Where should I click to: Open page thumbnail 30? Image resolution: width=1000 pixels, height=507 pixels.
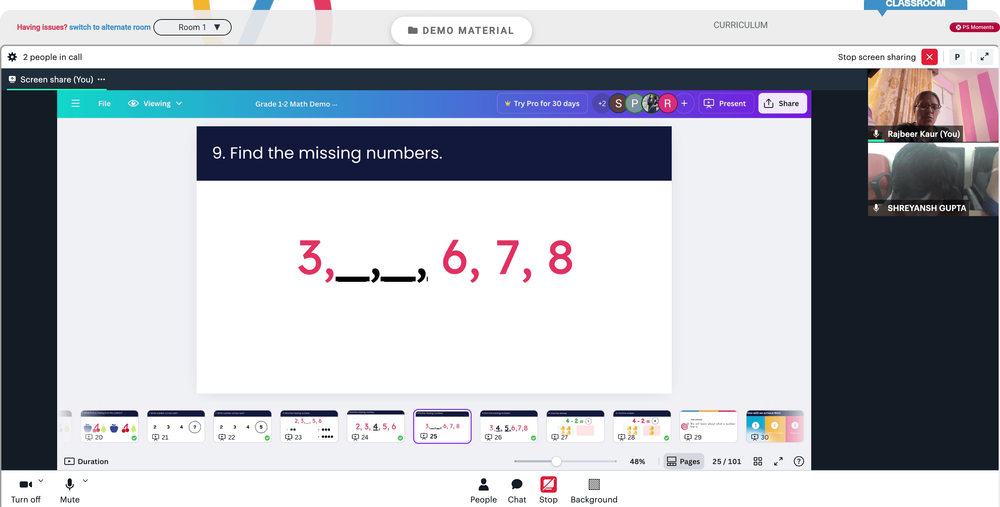point(775,426)
